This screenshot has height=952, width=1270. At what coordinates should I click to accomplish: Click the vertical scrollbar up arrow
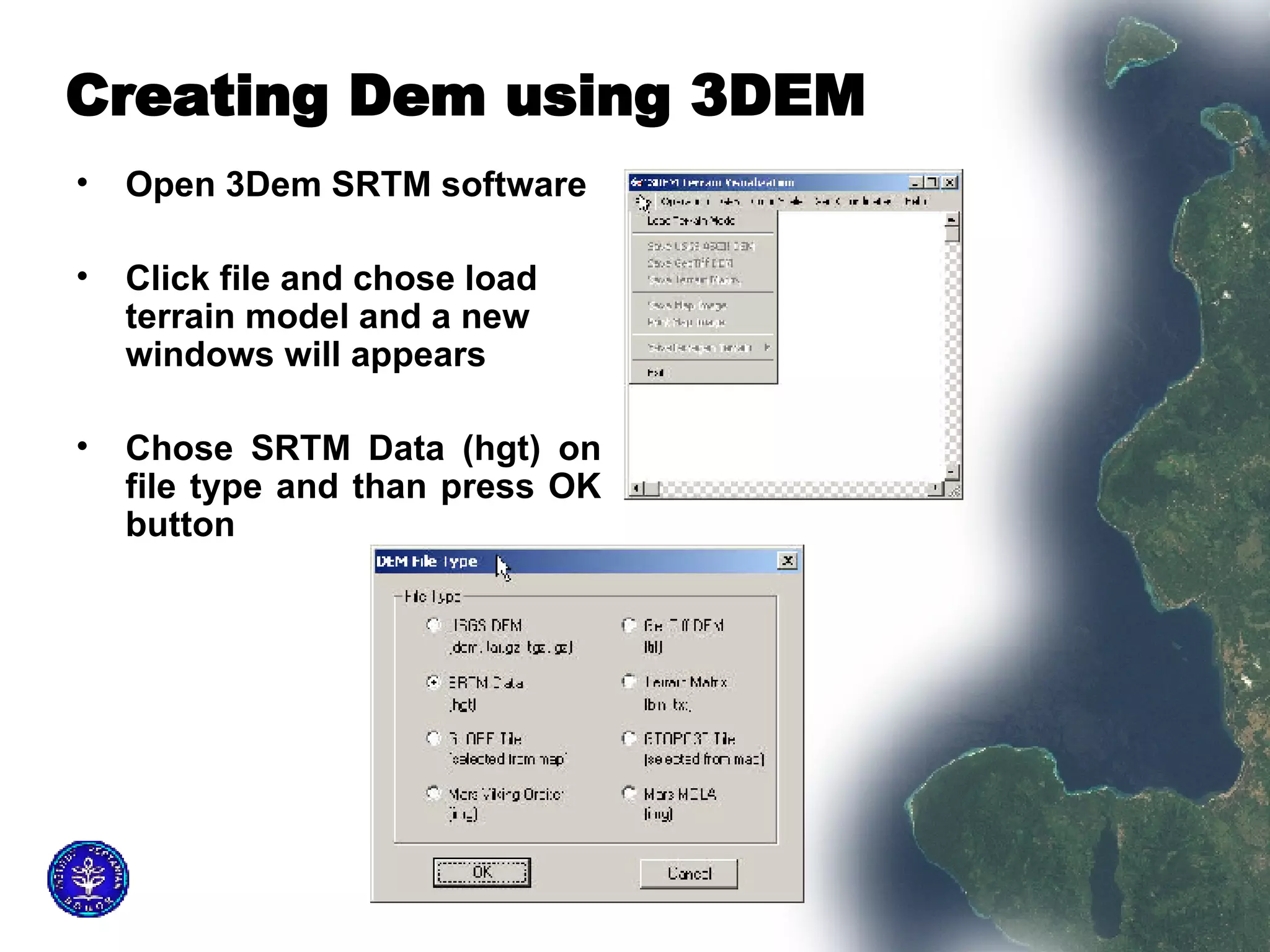952,219
